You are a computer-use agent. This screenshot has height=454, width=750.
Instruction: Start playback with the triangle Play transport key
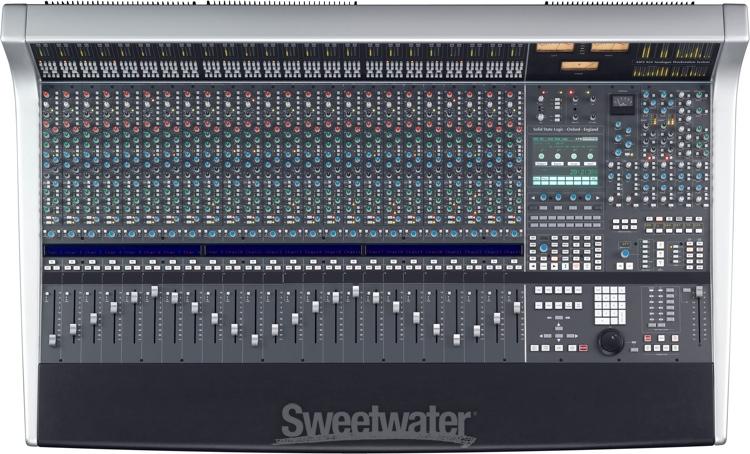pos(554,266)
